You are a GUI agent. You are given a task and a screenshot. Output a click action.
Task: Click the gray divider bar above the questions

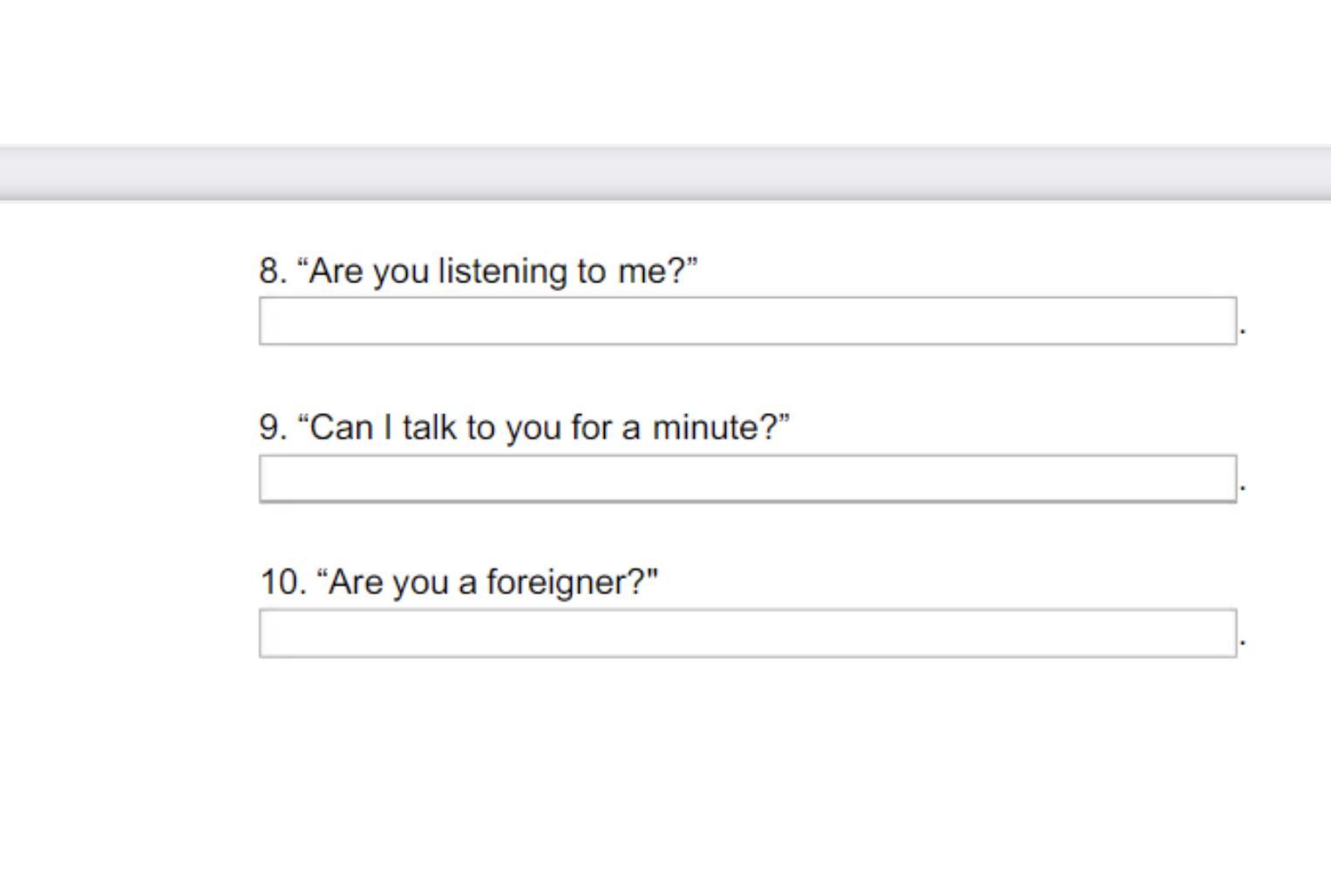point(665,173)
